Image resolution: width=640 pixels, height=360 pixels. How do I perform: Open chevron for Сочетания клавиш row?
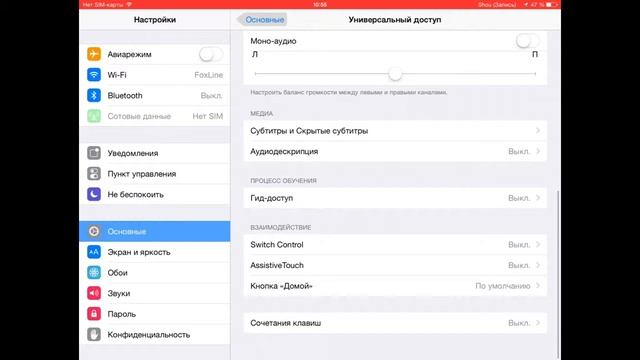click(538, 323)
